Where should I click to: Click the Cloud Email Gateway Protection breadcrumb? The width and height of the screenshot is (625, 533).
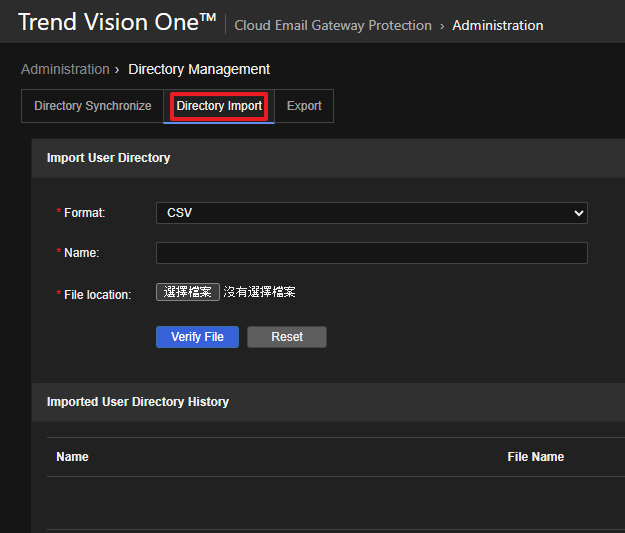(x=333, y=25)
